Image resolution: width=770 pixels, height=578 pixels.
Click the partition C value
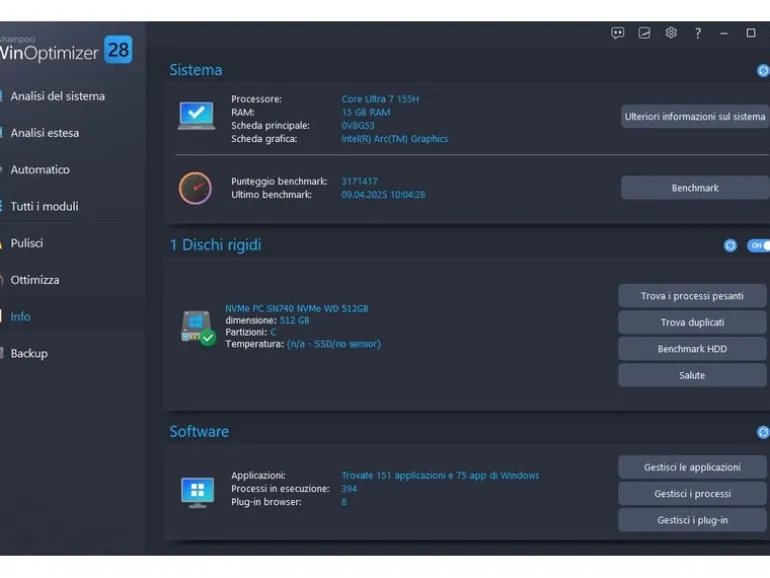(273, 332)
